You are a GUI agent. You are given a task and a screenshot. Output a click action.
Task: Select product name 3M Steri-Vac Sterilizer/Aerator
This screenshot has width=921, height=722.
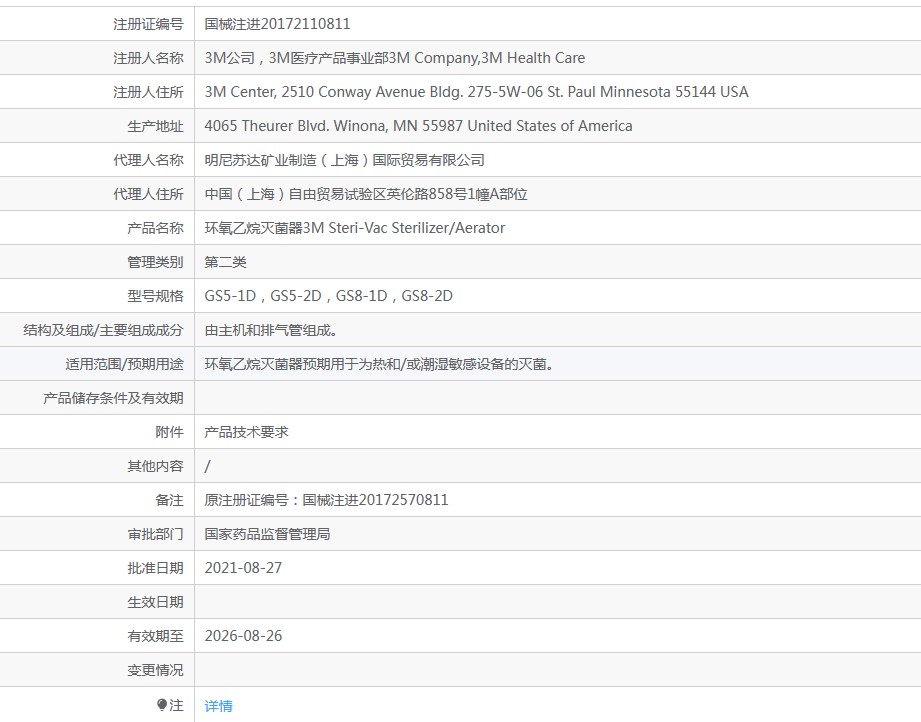(404, 228)
